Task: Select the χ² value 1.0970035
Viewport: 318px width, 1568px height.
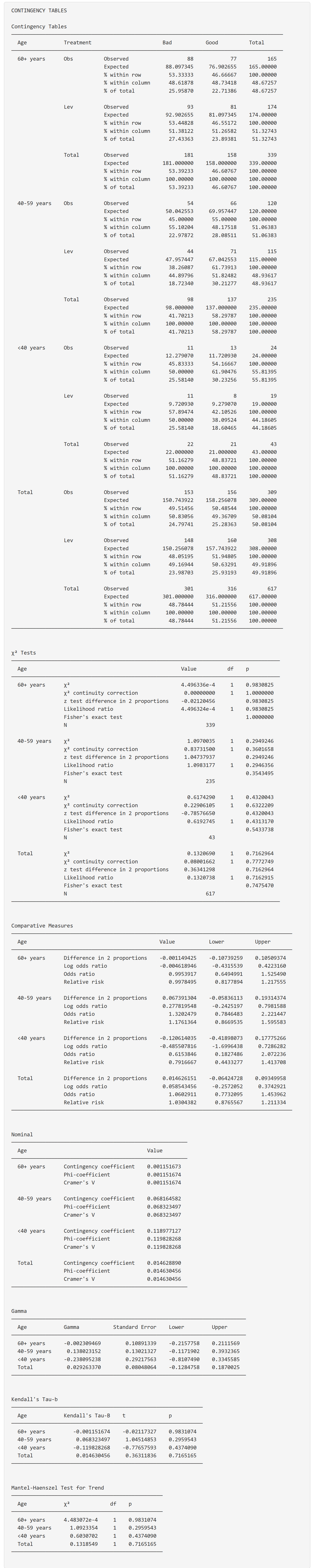Action: click(201, 741)
